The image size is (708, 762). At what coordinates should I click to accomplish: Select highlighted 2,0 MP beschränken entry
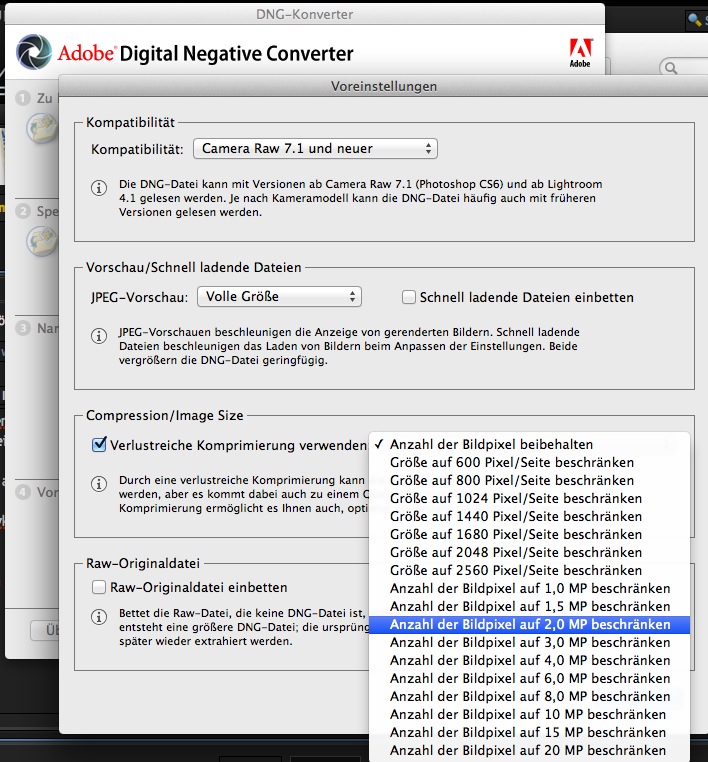click(x=529, y=624)
